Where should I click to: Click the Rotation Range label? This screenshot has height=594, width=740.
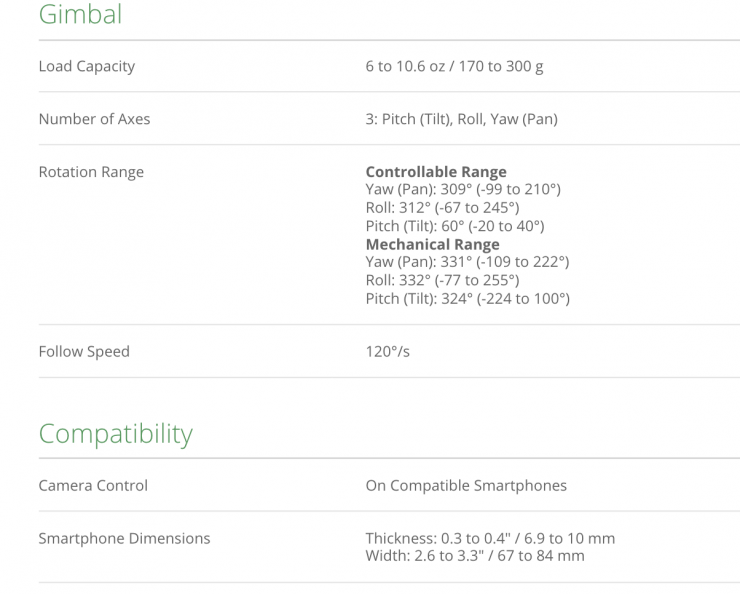91,172
